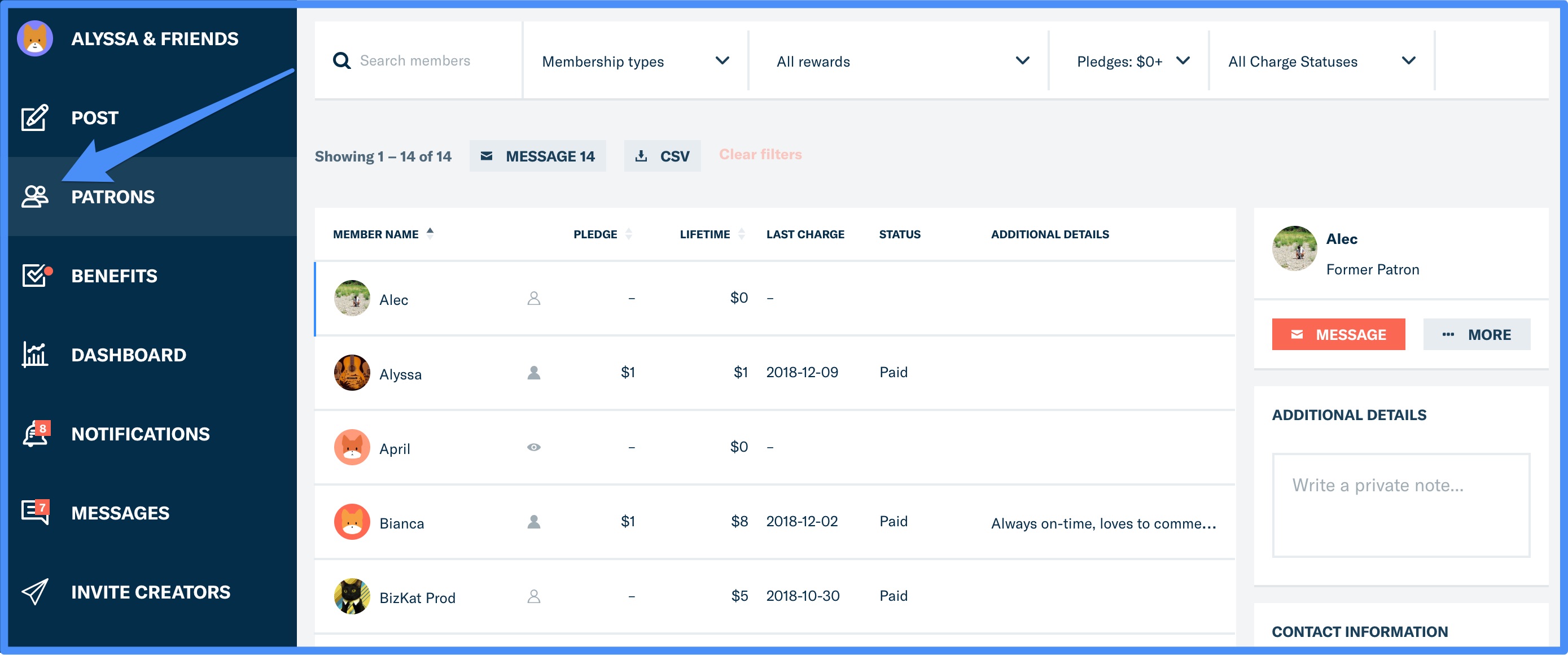
Task: Open the Messages menu item
Action: pos(152,513)
